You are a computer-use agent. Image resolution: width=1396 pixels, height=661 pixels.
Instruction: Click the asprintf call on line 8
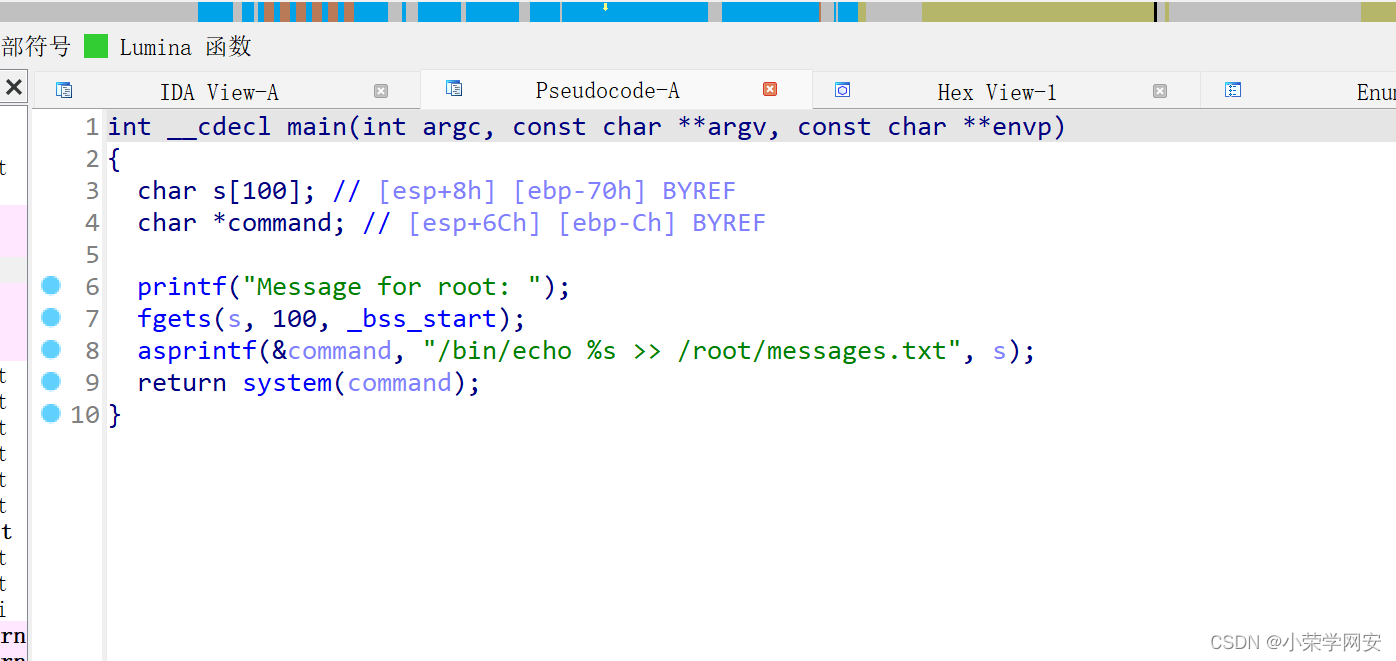[198, 351]
